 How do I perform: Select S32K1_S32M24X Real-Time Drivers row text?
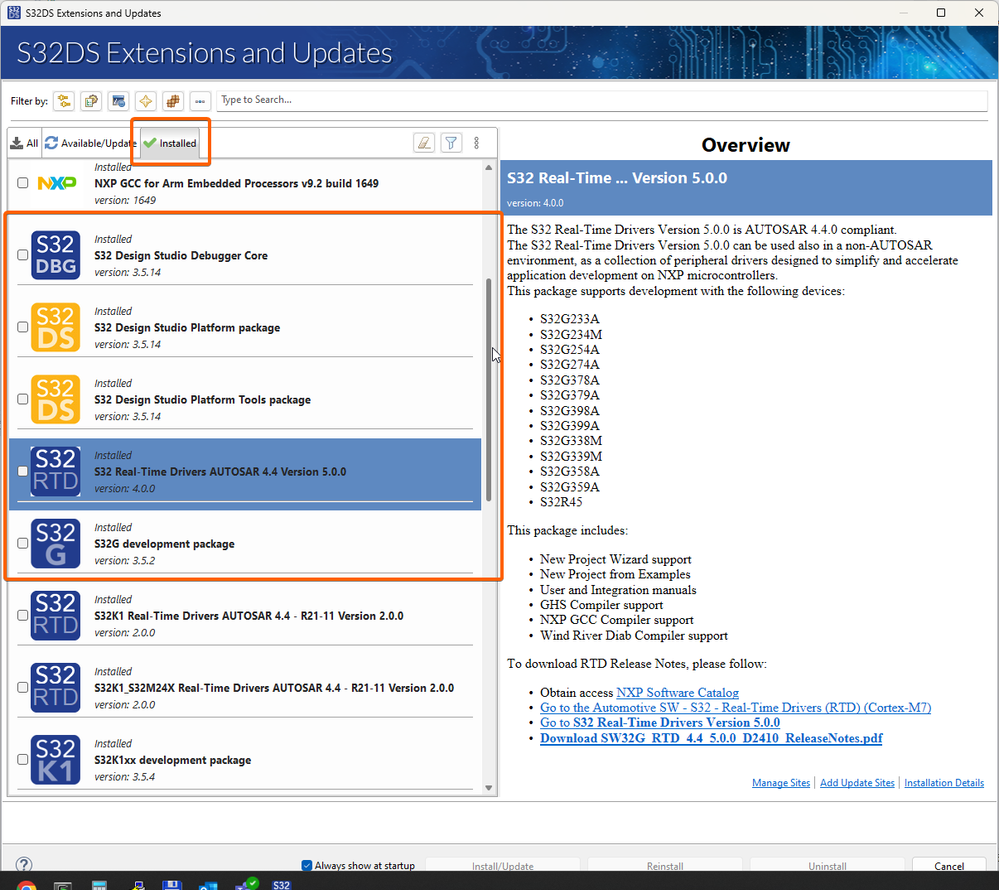coord(274,688)
